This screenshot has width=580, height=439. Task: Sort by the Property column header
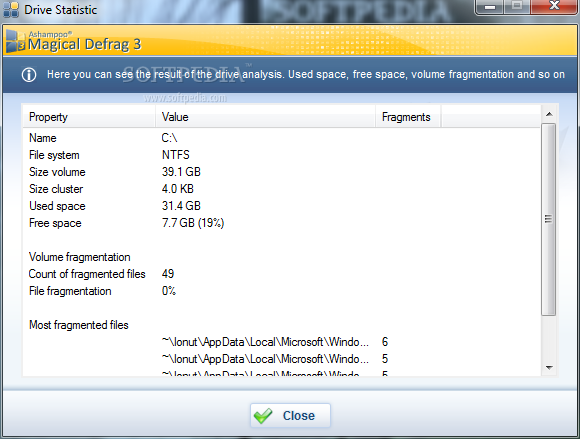pos(89,117)
